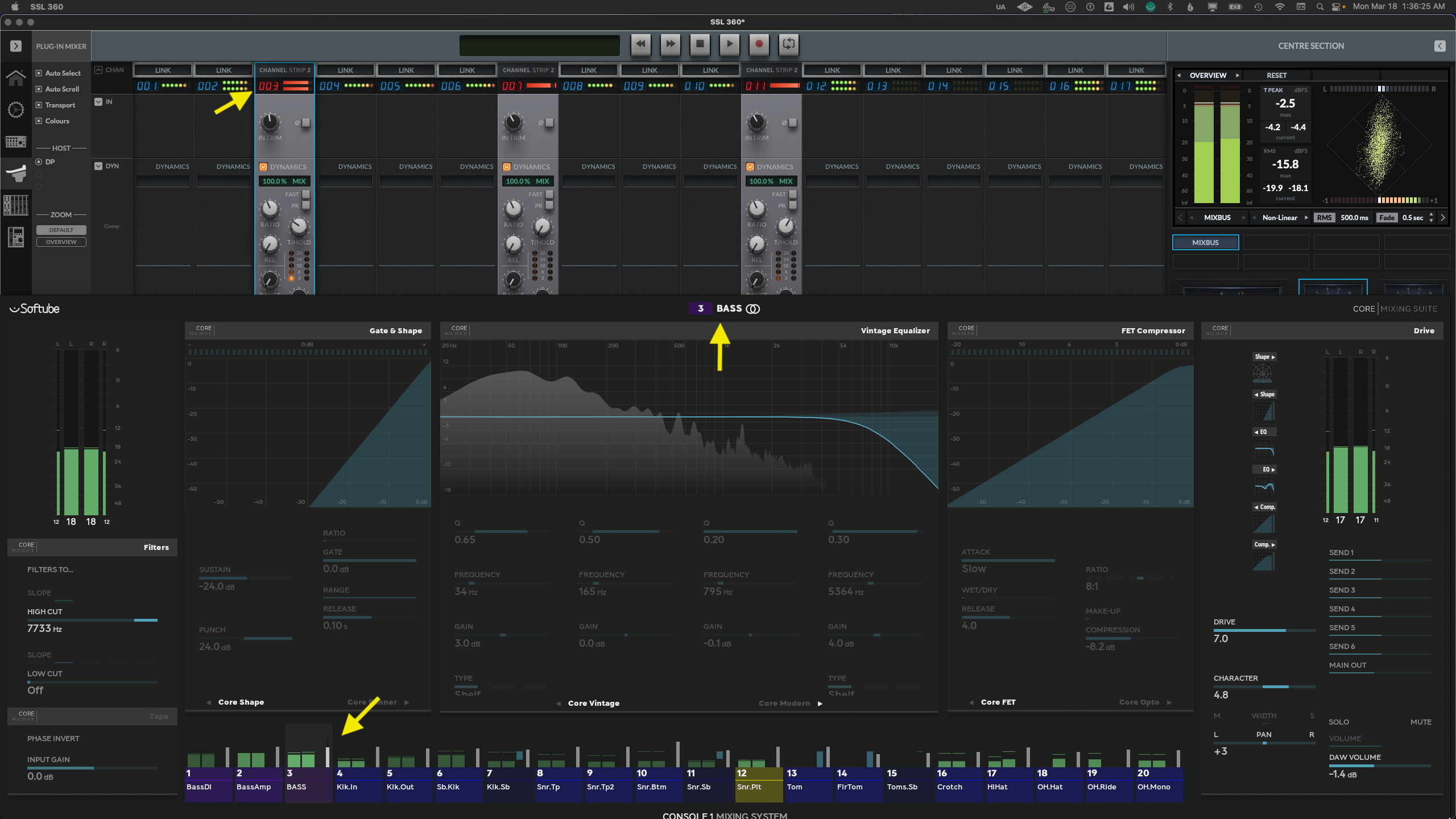The width and height of the screenshot is (1456, 819).
Task: Enable the Transport checkbox
Action: [39, 105]
